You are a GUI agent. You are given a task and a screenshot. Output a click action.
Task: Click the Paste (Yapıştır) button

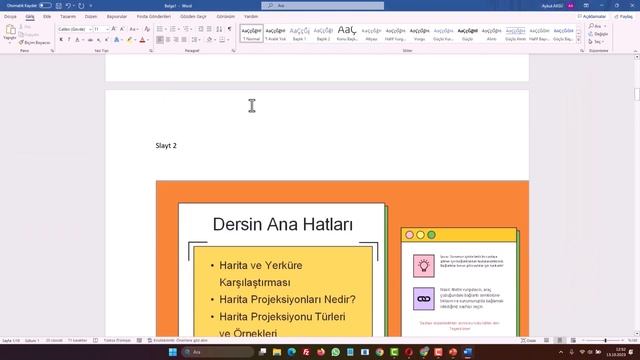click(10, 33)
